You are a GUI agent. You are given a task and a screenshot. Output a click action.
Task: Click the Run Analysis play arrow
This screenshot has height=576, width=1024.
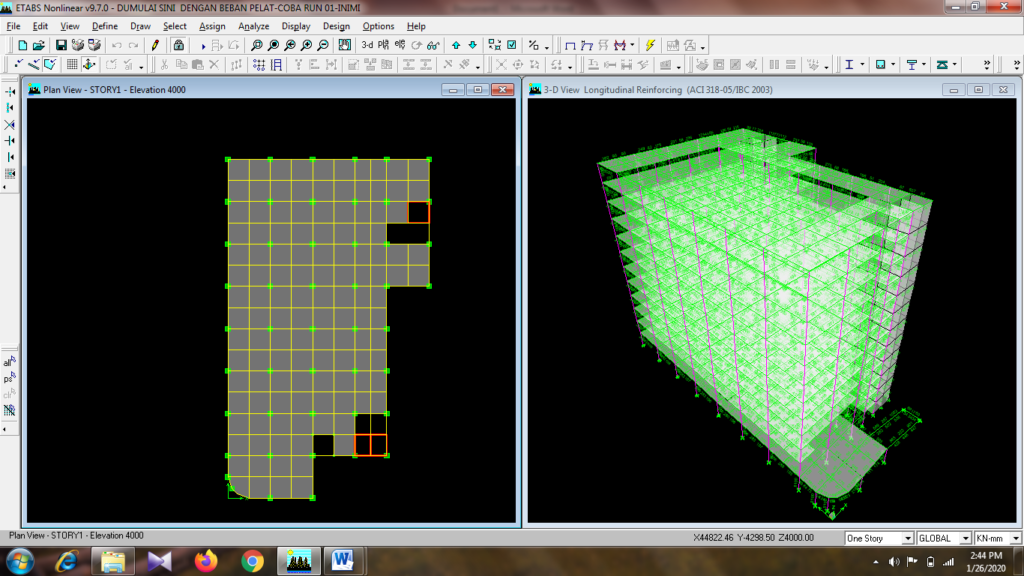coord(203,45)
